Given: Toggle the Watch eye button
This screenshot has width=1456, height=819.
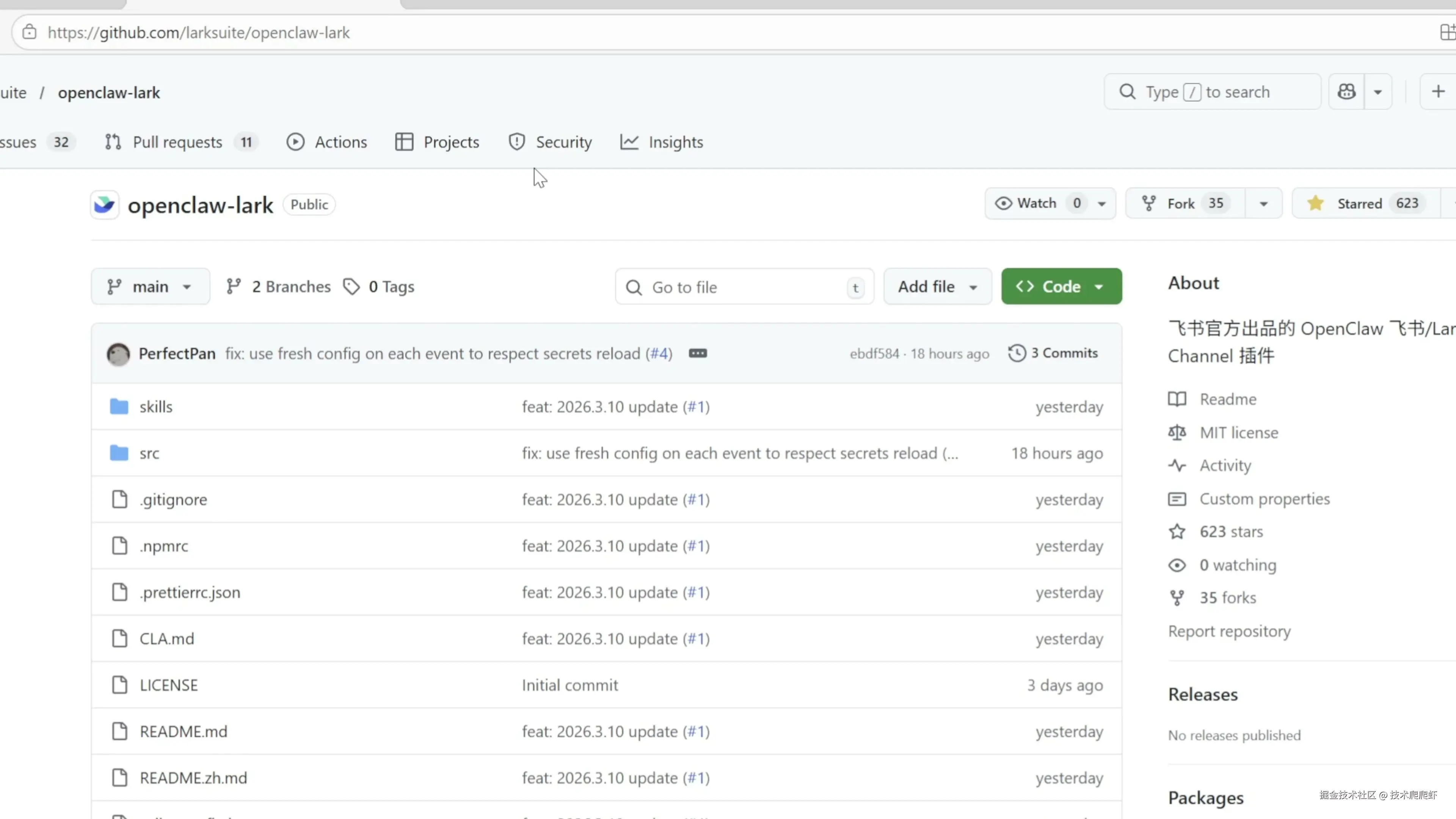Looking at the screenshot, I should 1026,204.
